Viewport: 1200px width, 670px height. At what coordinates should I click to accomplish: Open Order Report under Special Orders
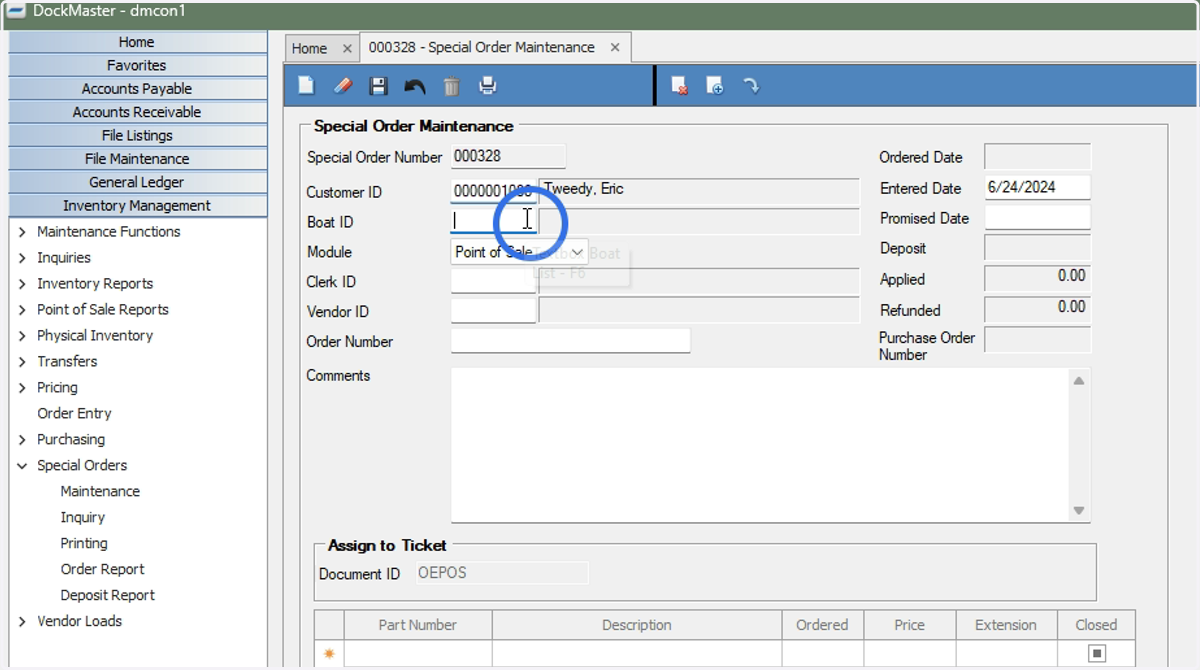click(x=102, y=570)
